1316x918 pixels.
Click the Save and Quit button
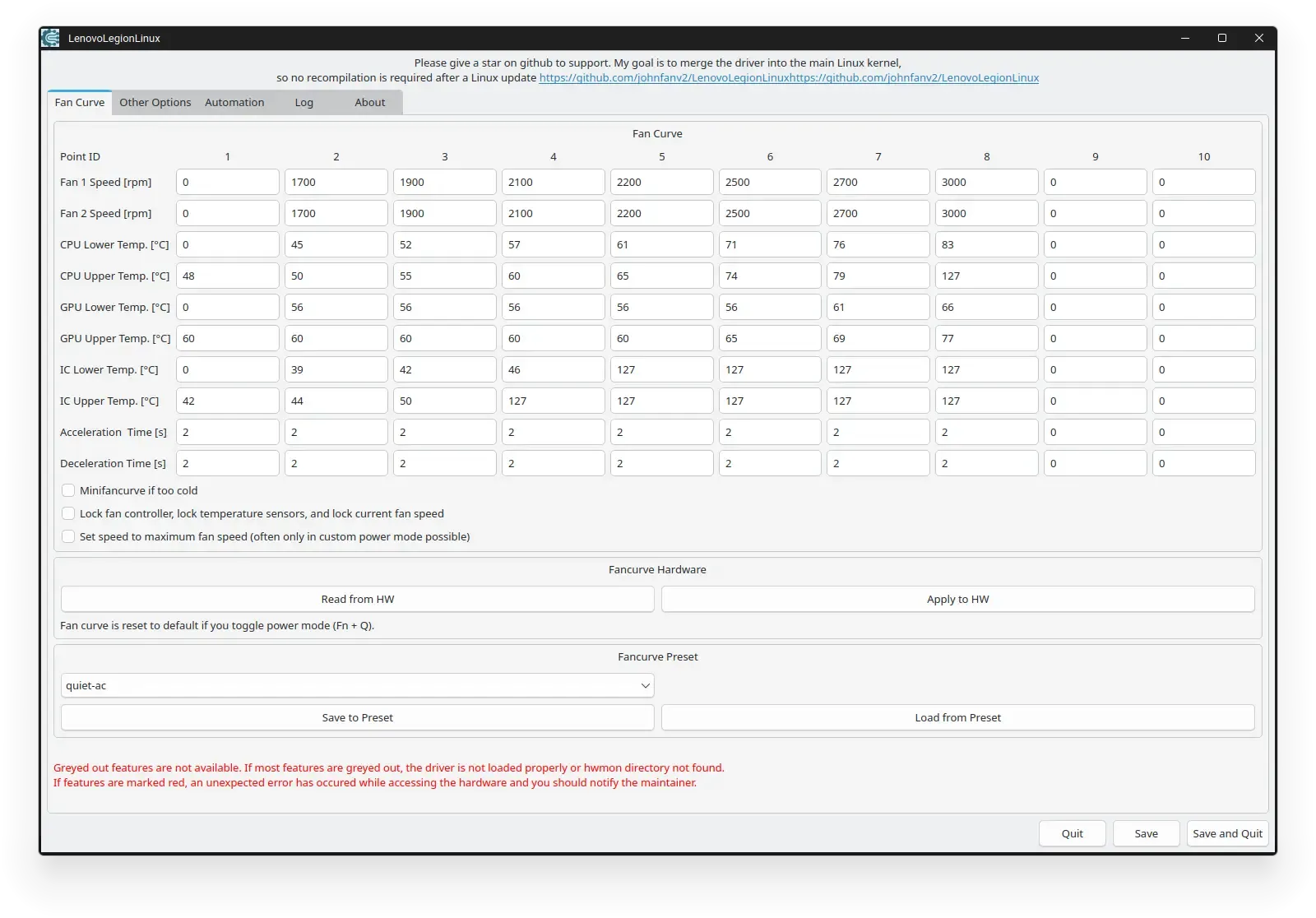point(1227,833)
